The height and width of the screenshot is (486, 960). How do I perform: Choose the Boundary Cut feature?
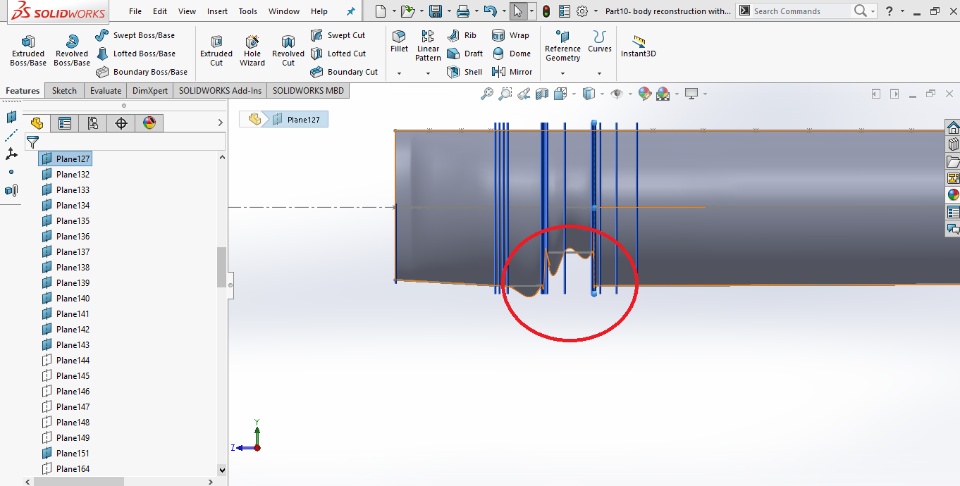pyautogui.click(x=344, y=72)
